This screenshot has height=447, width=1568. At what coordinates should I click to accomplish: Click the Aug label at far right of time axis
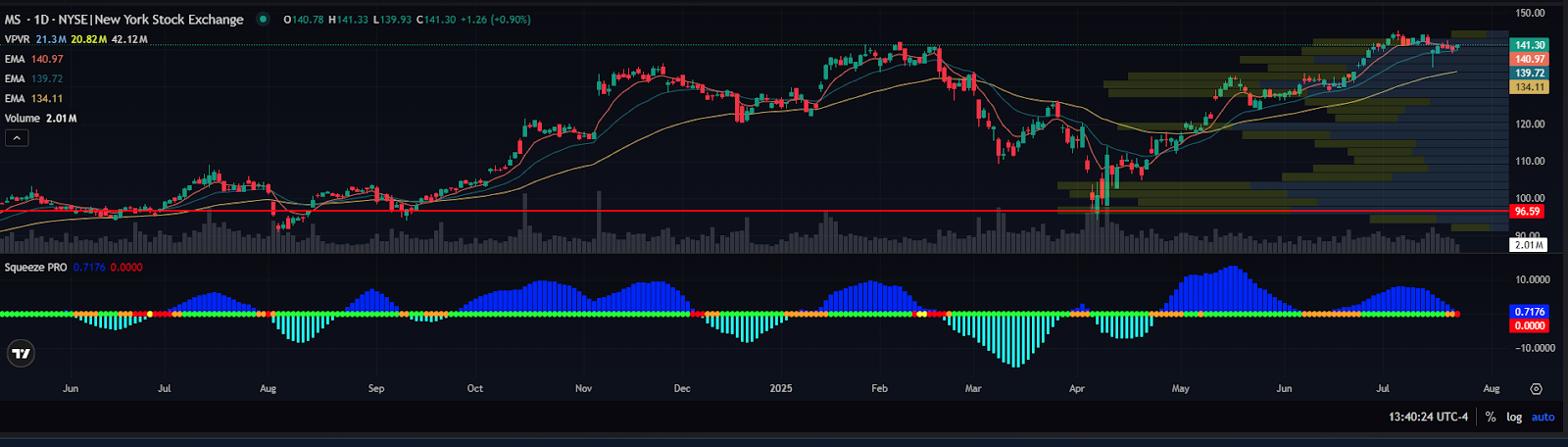click(x=1492, y=388)
